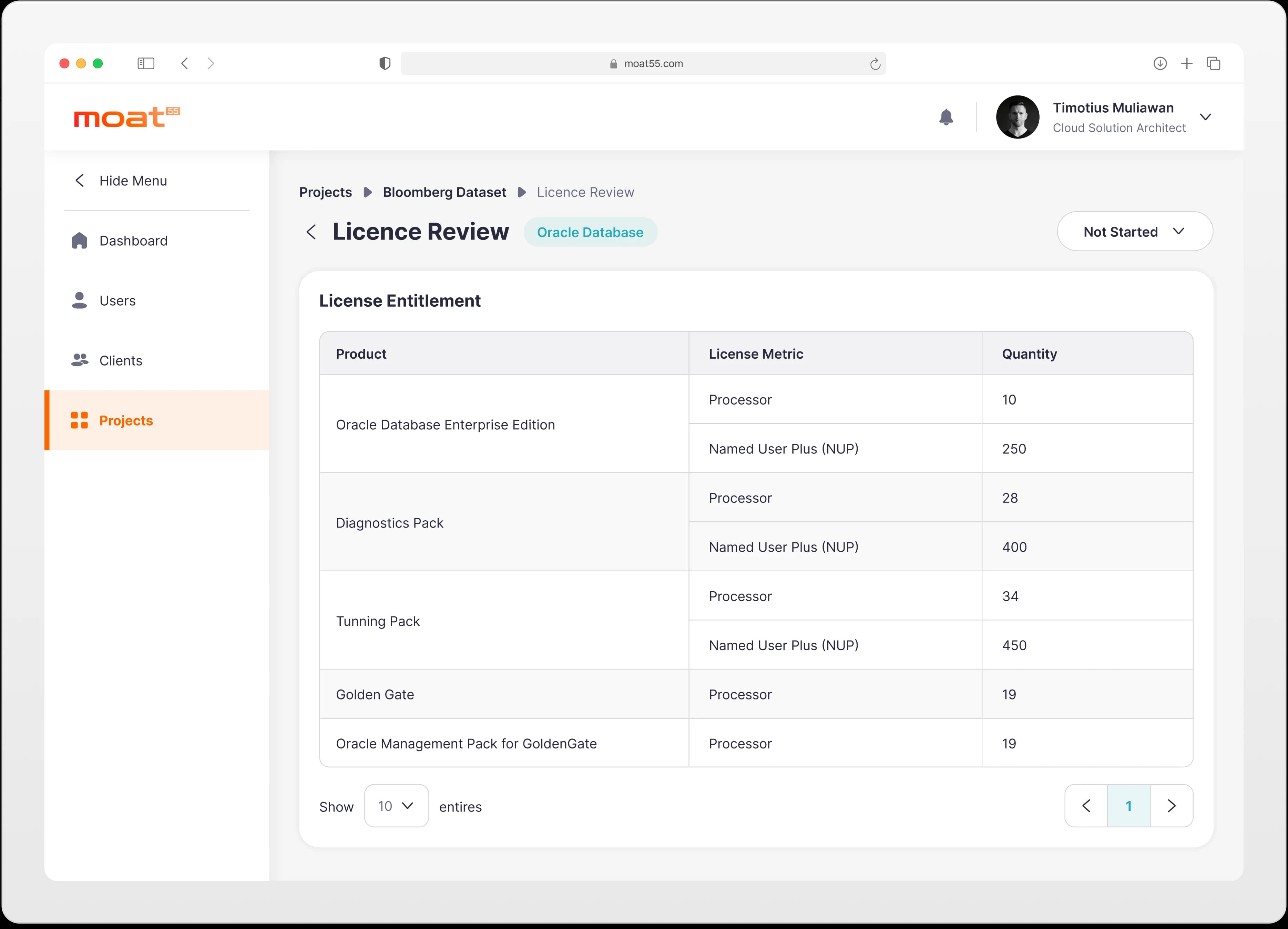Click the Licence Review breadcrumb

tap(585, 193)
